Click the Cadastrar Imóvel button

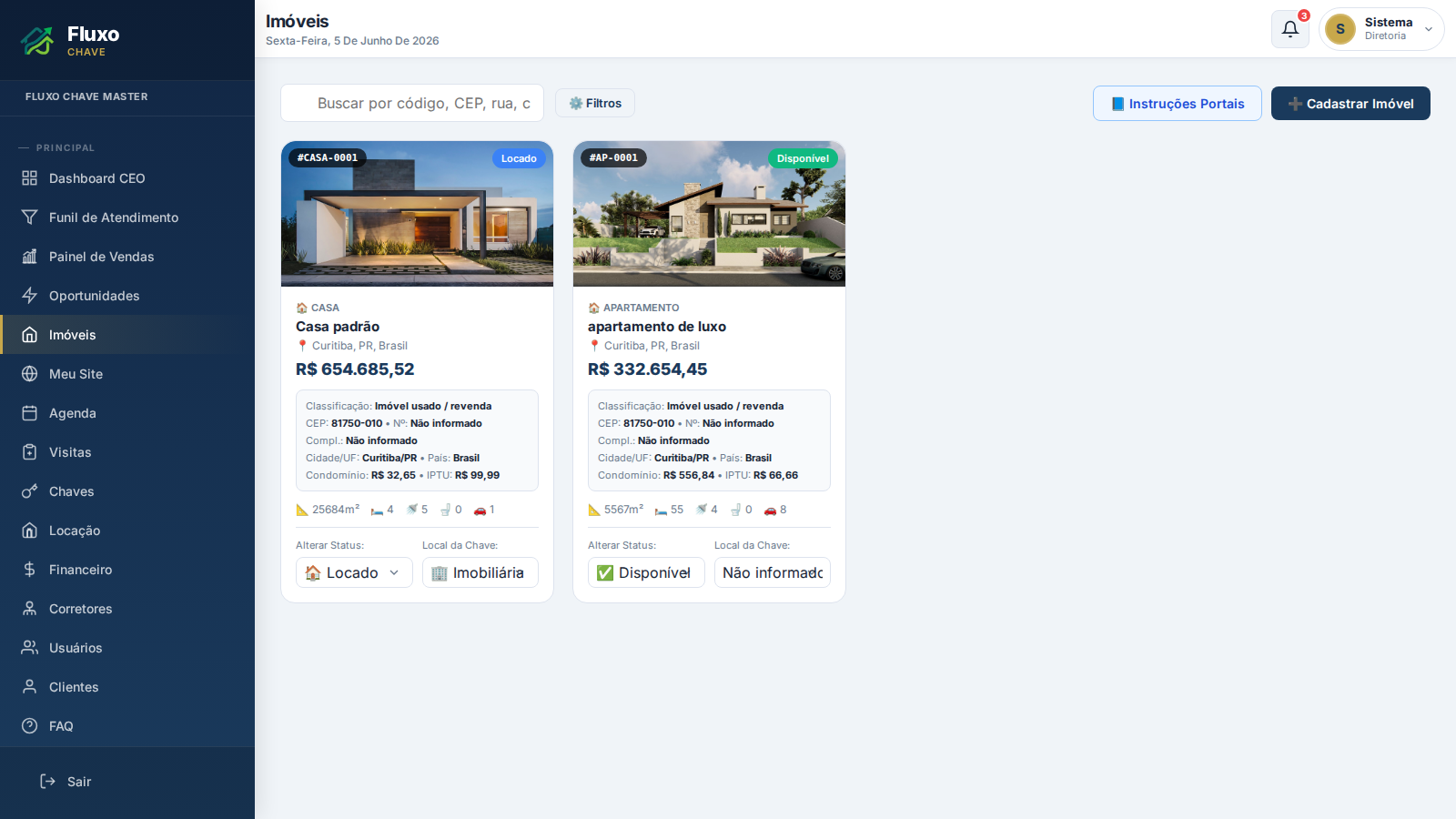[1350, 104]
